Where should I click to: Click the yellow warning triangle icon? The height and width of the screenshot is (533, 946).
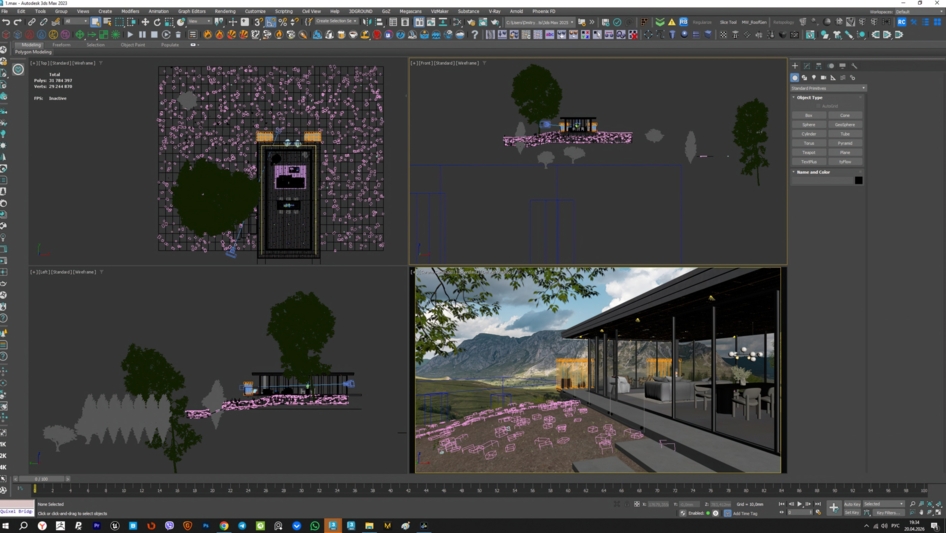[x=671, y=22]
